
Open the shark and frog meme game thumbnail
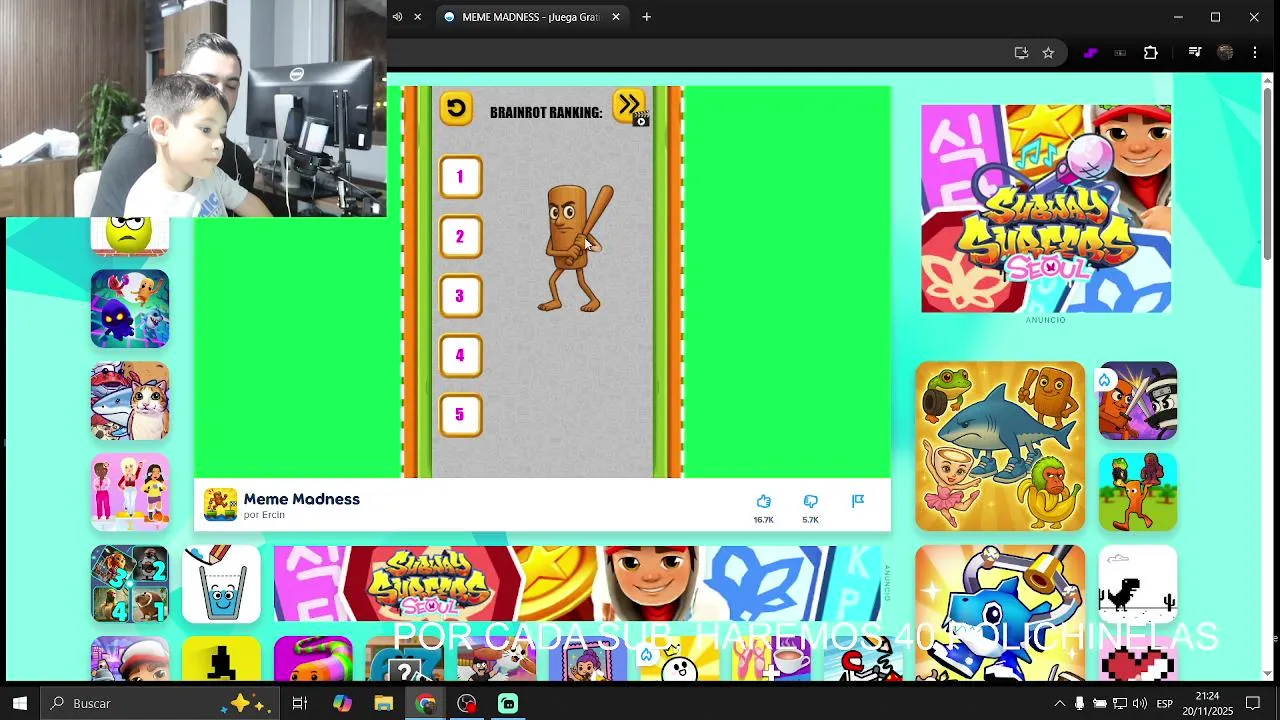click(1000, 446)
